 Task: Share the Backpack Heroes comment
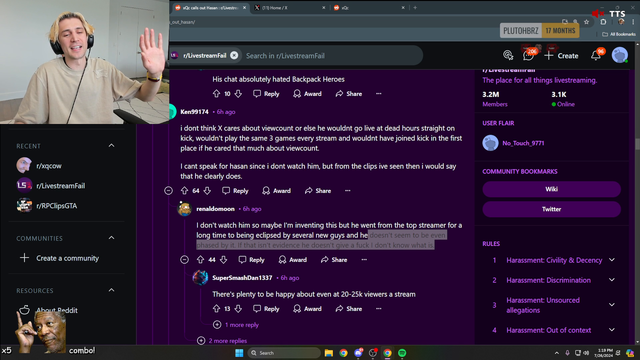(349, 94)
